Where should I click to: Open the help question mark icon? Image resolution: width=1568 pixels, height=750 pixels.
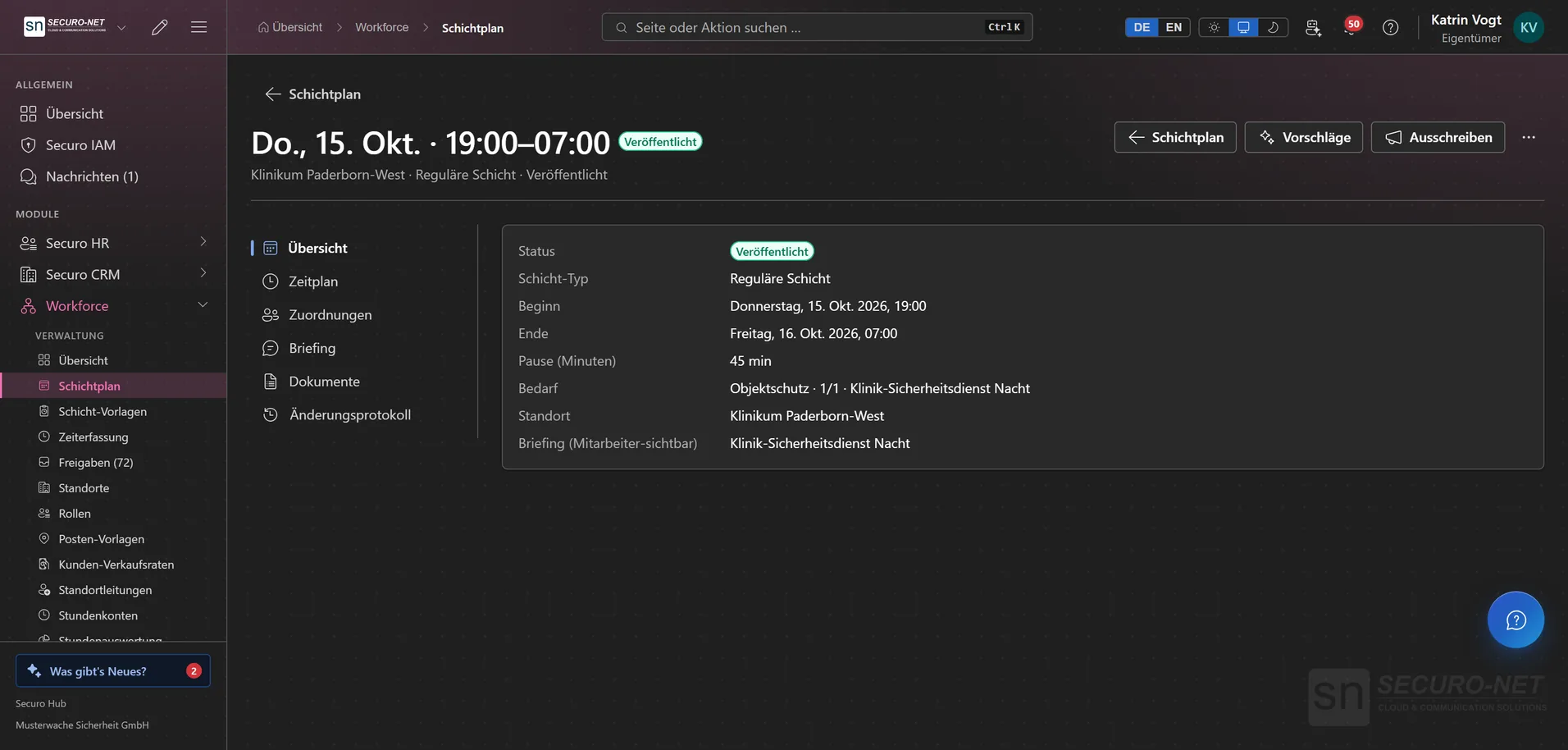tap(1390, 27)
